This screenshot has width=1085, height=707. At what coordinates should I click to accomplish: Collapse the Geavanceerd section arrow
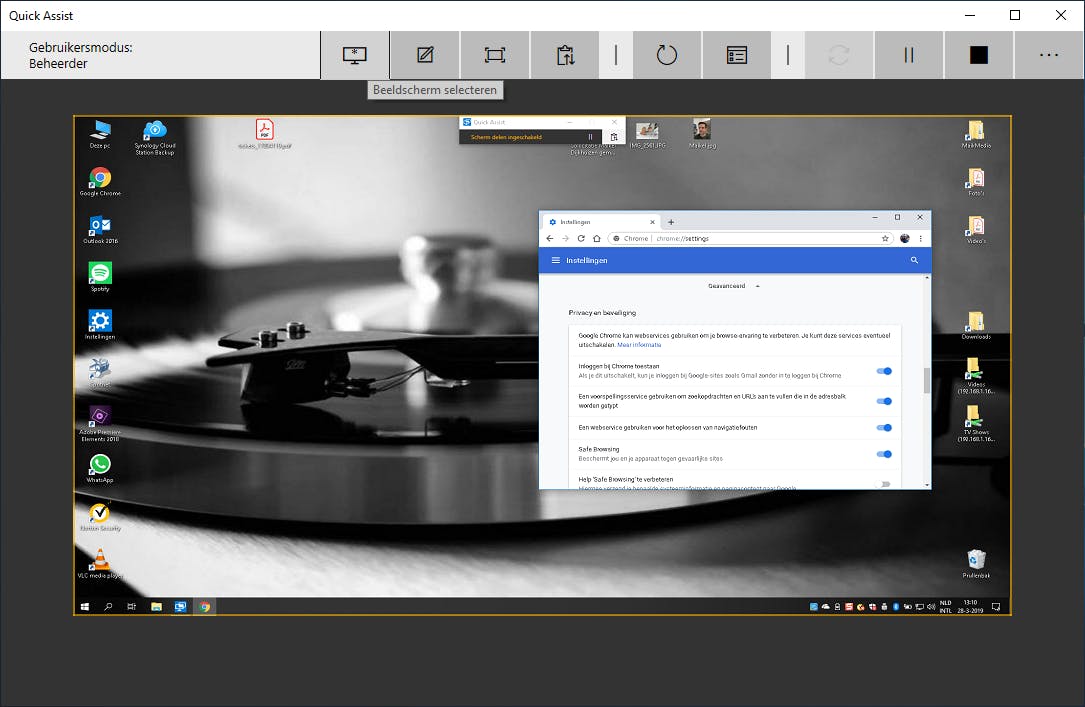click(758, 286)
